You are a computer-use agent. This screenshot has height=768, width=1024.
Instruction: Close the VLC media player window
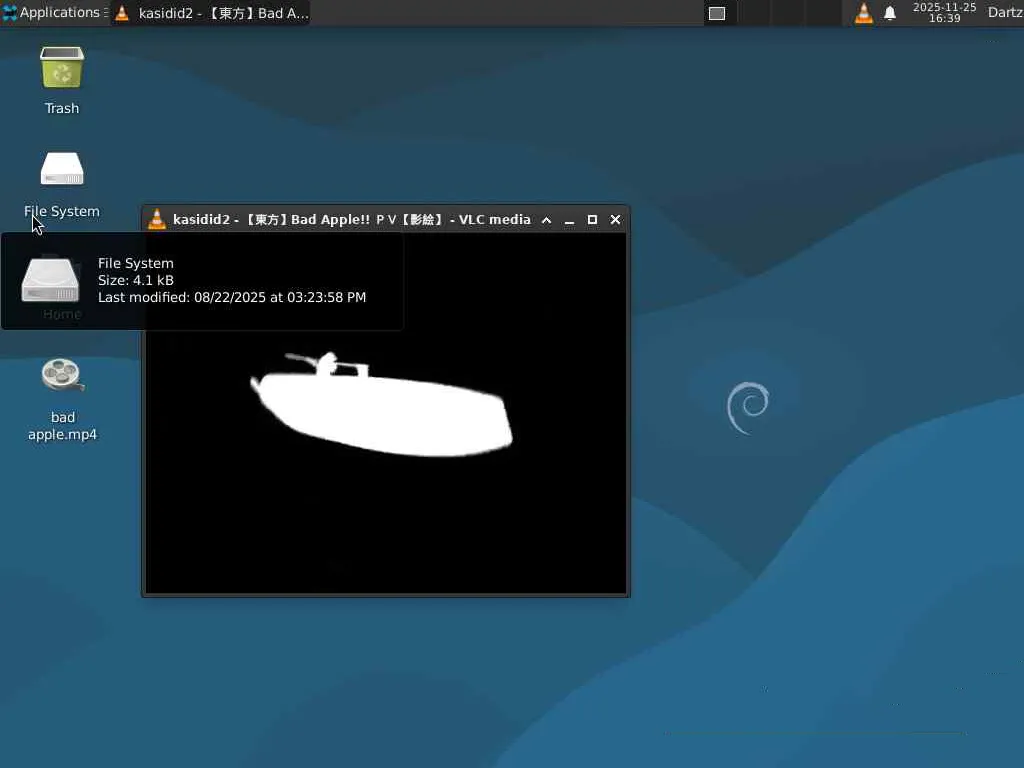(615, 220)
